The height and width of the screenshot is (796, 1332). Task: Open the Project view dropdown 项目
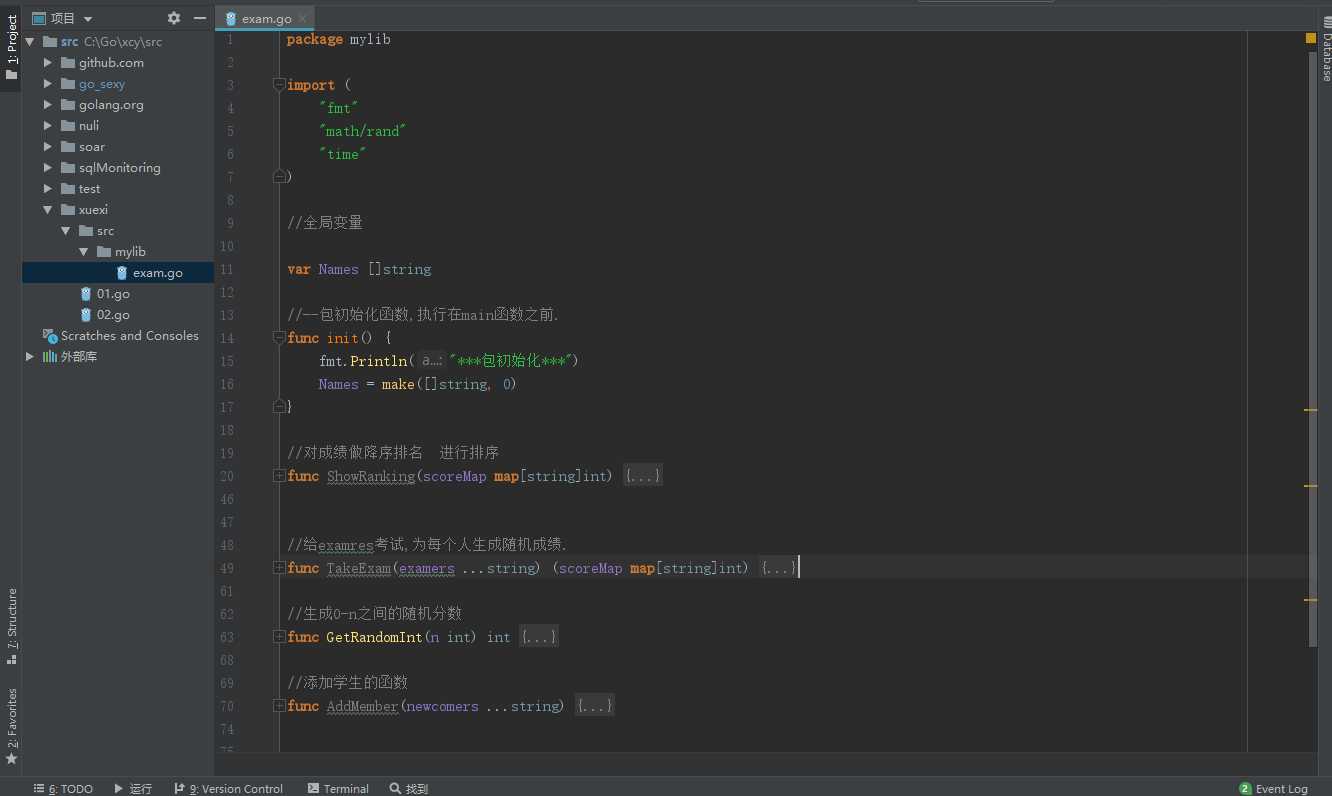click(62, 18)
